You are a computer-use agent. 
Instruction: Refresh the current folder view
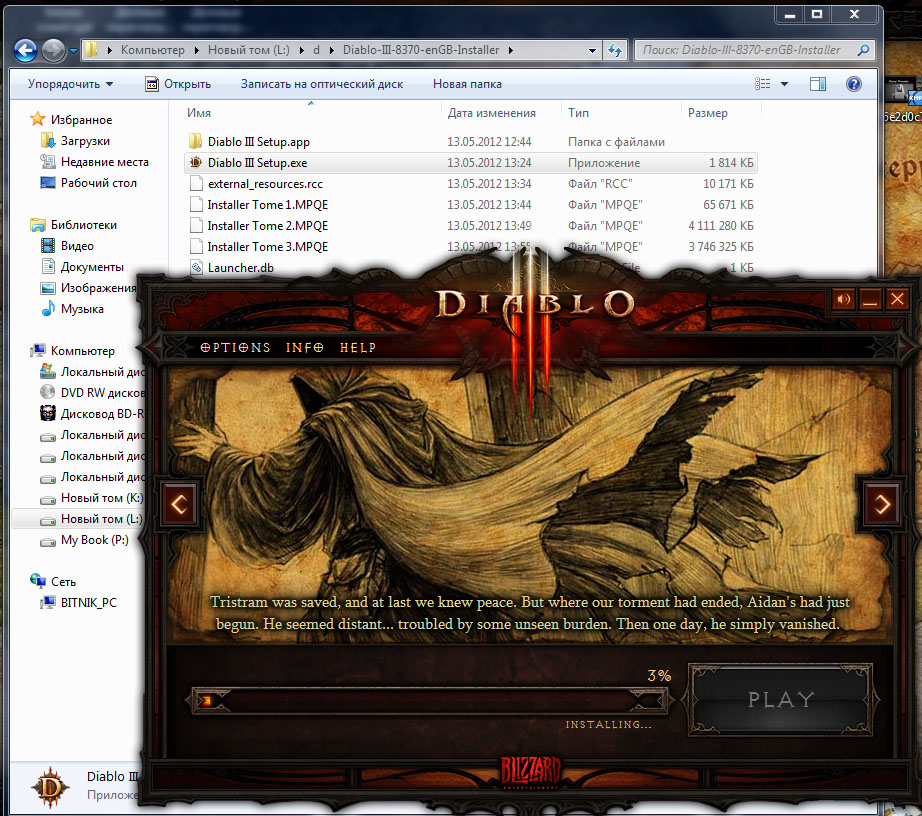[x=615, y=49]
